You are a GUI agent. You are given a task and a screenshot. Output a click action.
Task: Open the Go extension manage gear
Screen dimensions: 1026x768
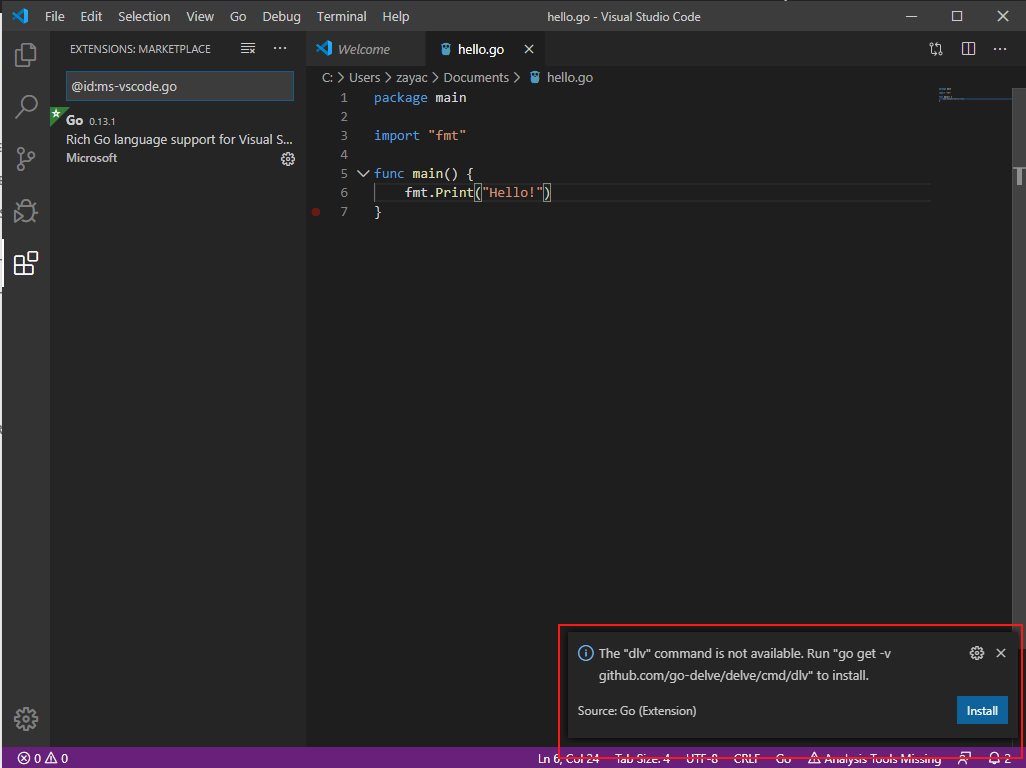tap(288, 159)
